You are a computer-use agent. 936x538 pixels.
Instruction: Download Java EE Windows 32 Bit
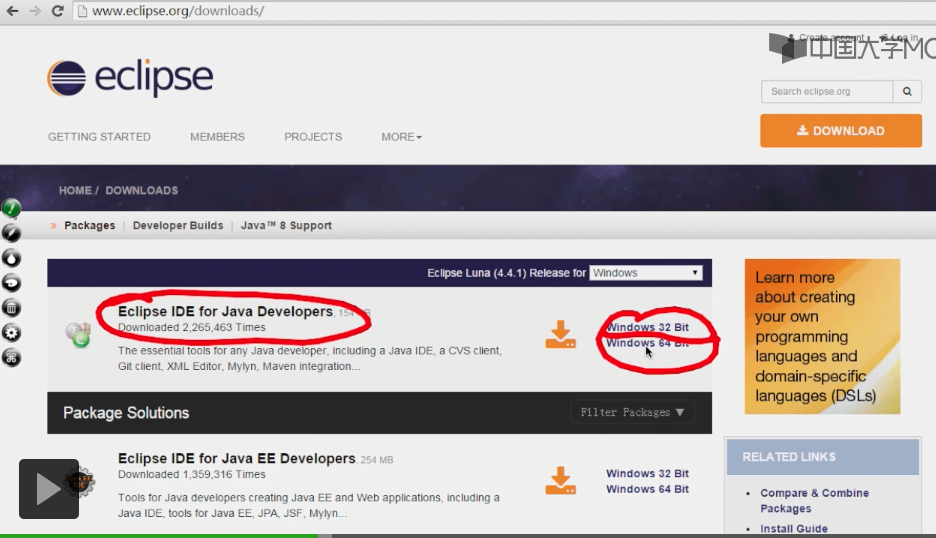pyautogui.click(x=648, y=474)
